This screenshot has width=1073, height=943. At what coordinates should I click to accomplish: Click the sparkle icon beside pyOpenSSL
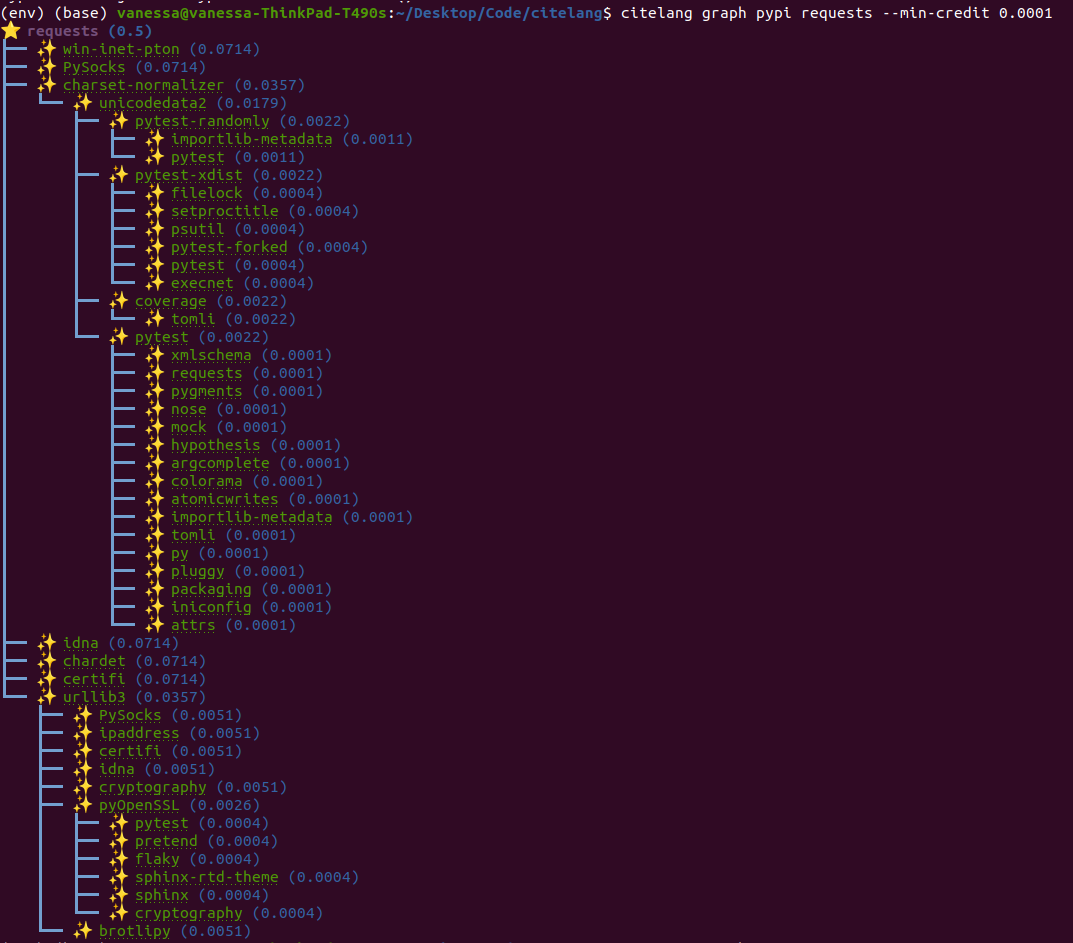tap(83, 805)
